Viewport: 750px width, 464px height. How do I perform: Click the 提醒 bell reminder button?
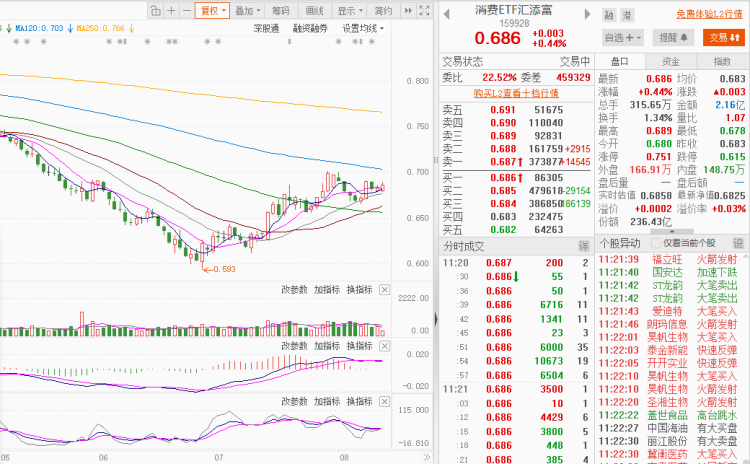(673, 37)
